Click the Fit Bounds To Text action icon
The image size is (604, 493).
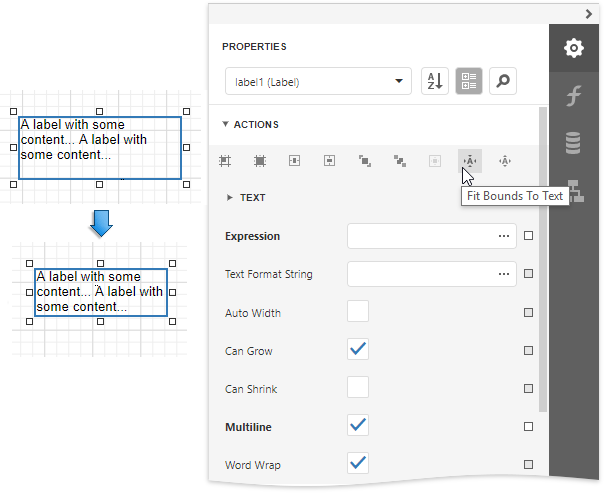469,160
